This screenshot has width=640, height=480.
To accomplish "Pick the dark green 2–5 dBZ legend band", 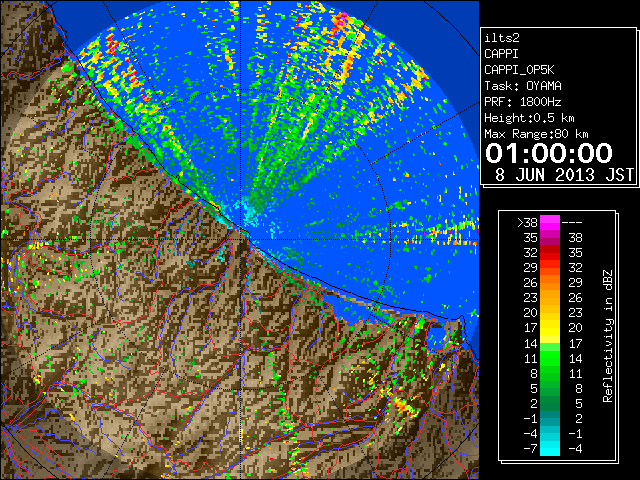I will [x=550, y=403].
